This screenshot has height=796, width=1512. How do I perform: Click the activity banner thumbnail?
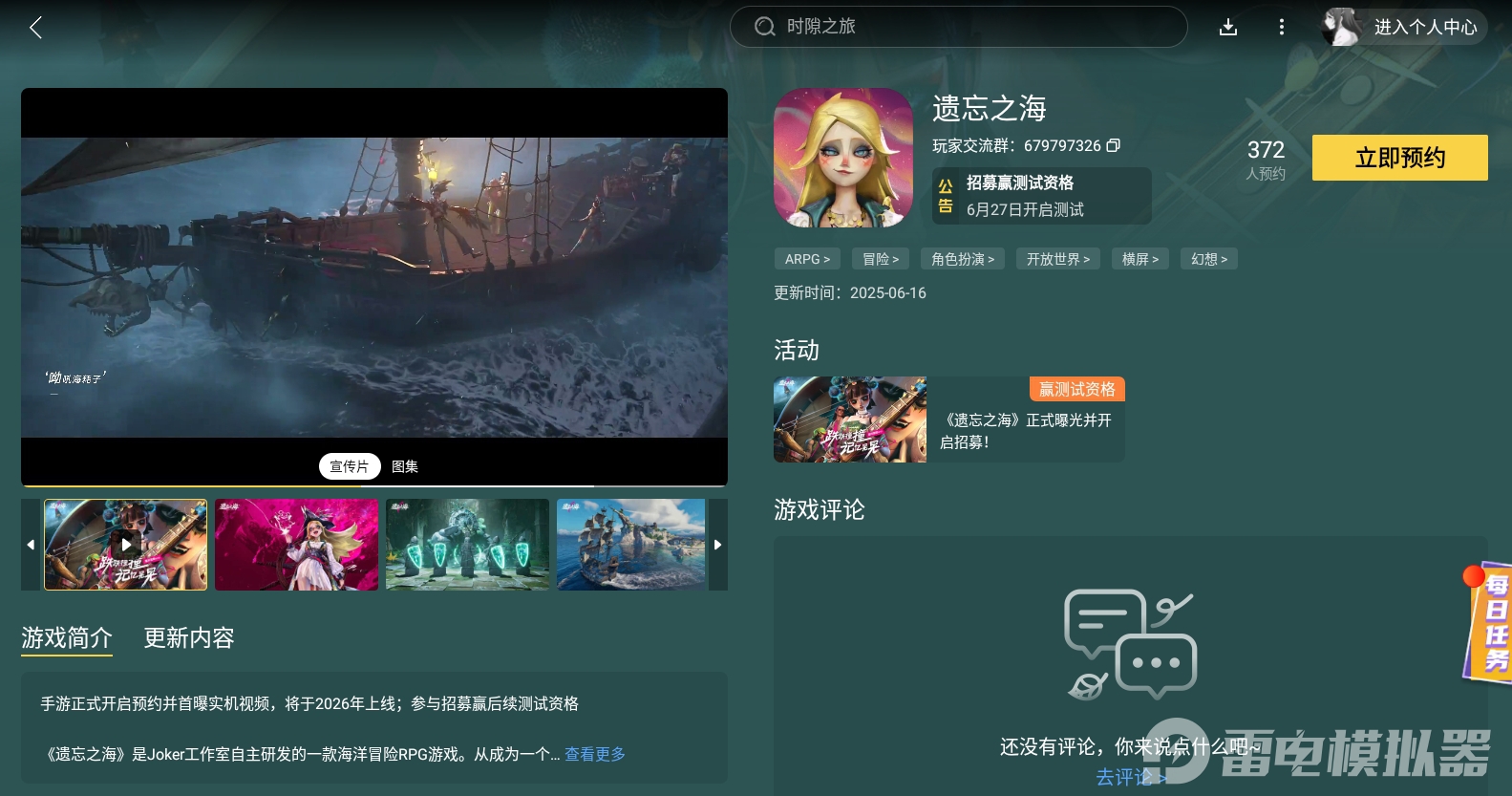coord(850,420)
